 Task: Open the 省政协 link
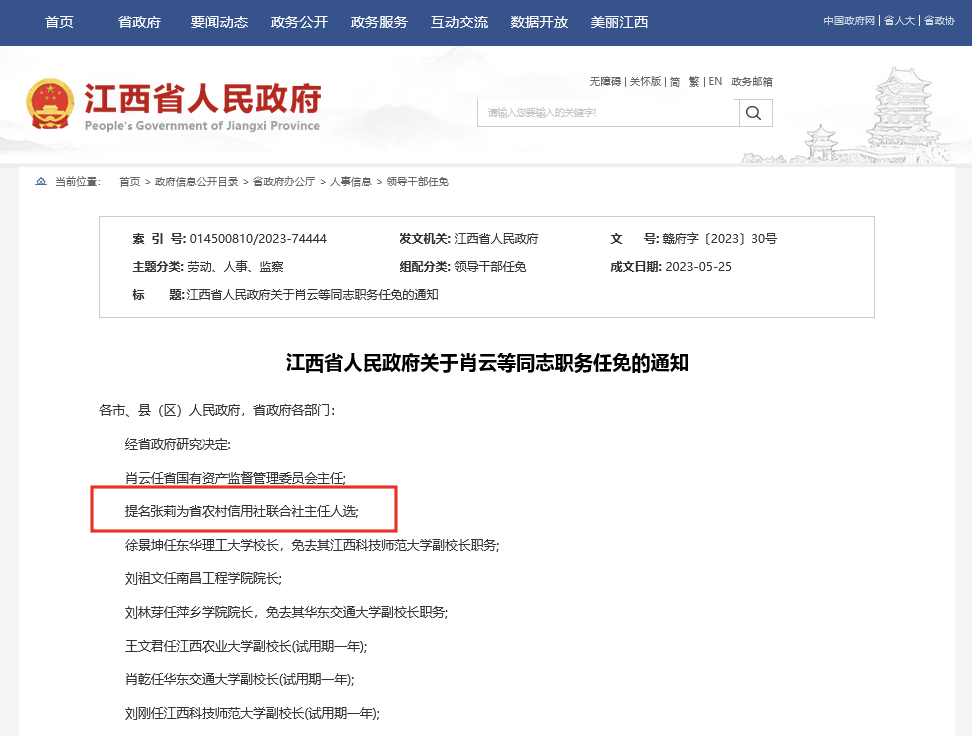pos(939,20)
